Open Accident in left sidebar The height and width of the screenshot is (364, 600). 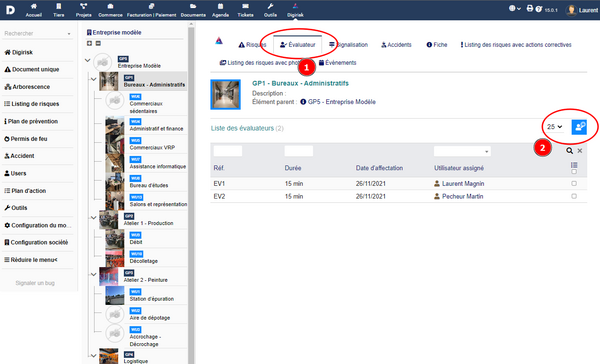[19, 156]
